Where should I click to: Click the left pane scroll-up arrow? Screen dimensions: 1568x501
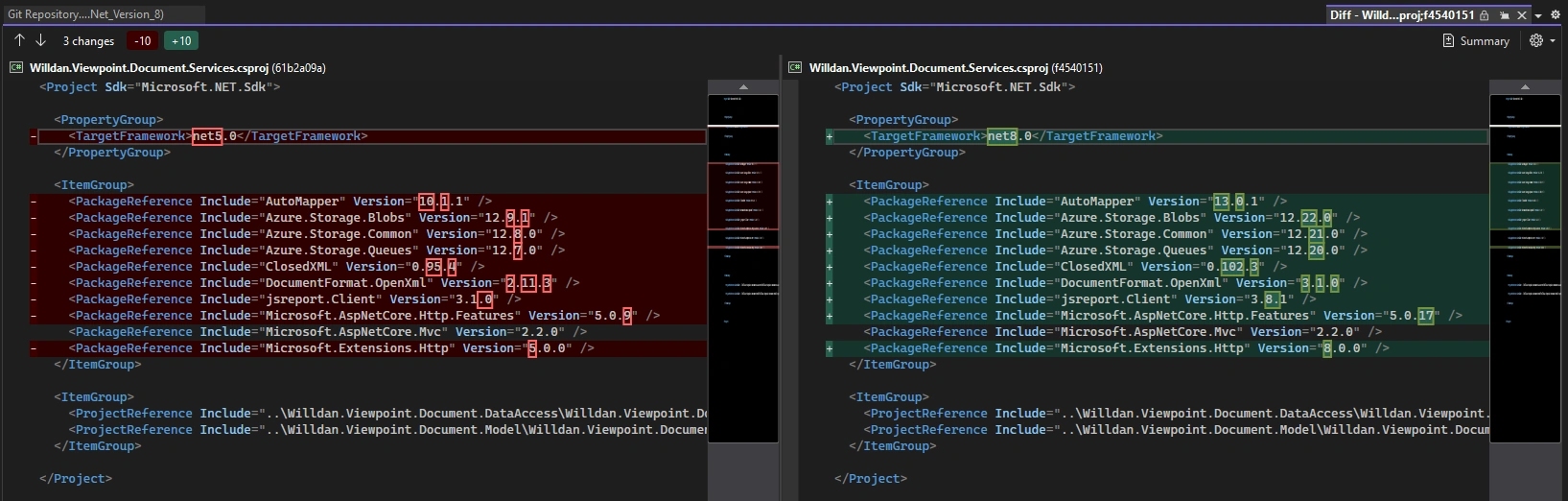coord(743,87)
